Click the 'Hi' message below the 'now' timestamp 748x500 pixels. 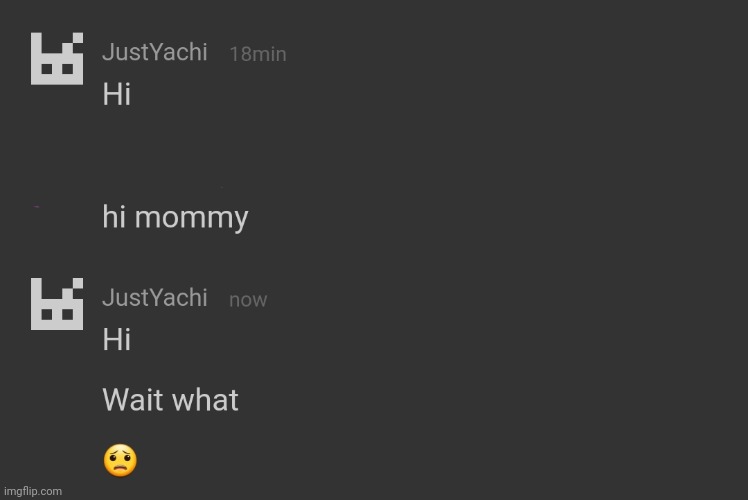[x=117, y=340]
